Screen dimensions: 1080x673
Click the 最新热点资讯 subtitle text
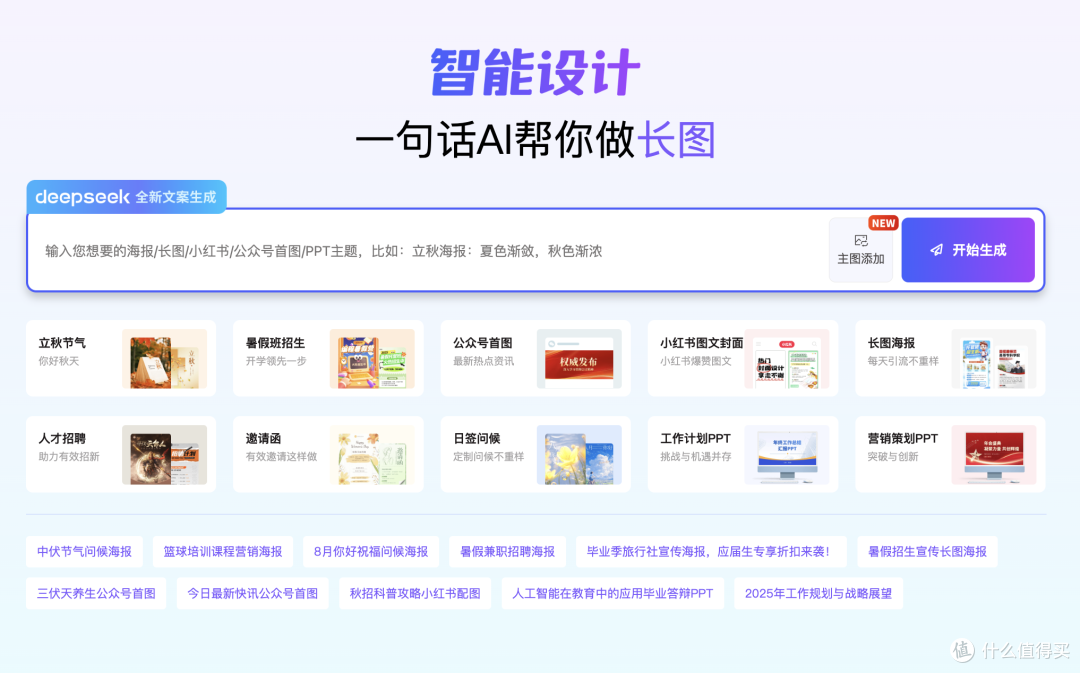(x=484, y=361)
